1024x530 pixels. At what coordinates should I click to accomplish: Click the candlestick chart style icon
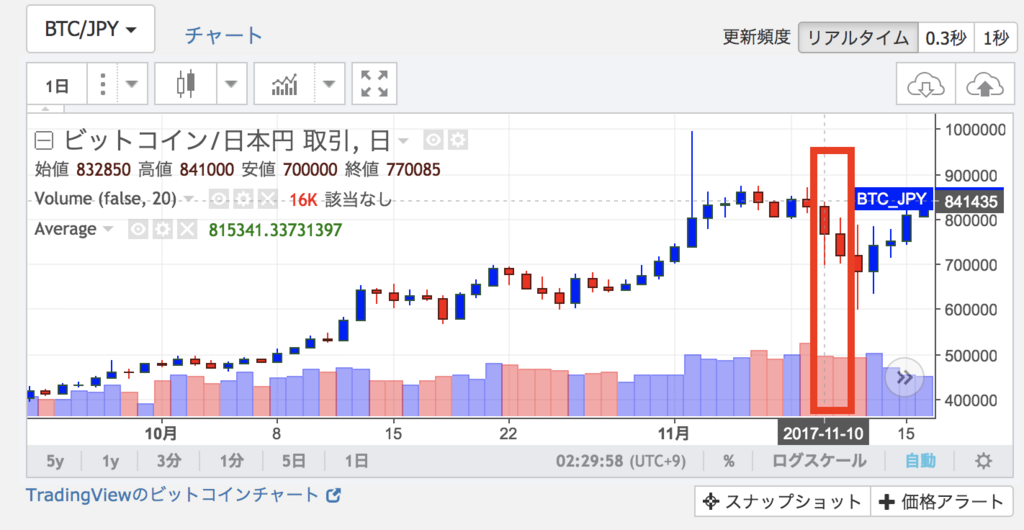186,84
